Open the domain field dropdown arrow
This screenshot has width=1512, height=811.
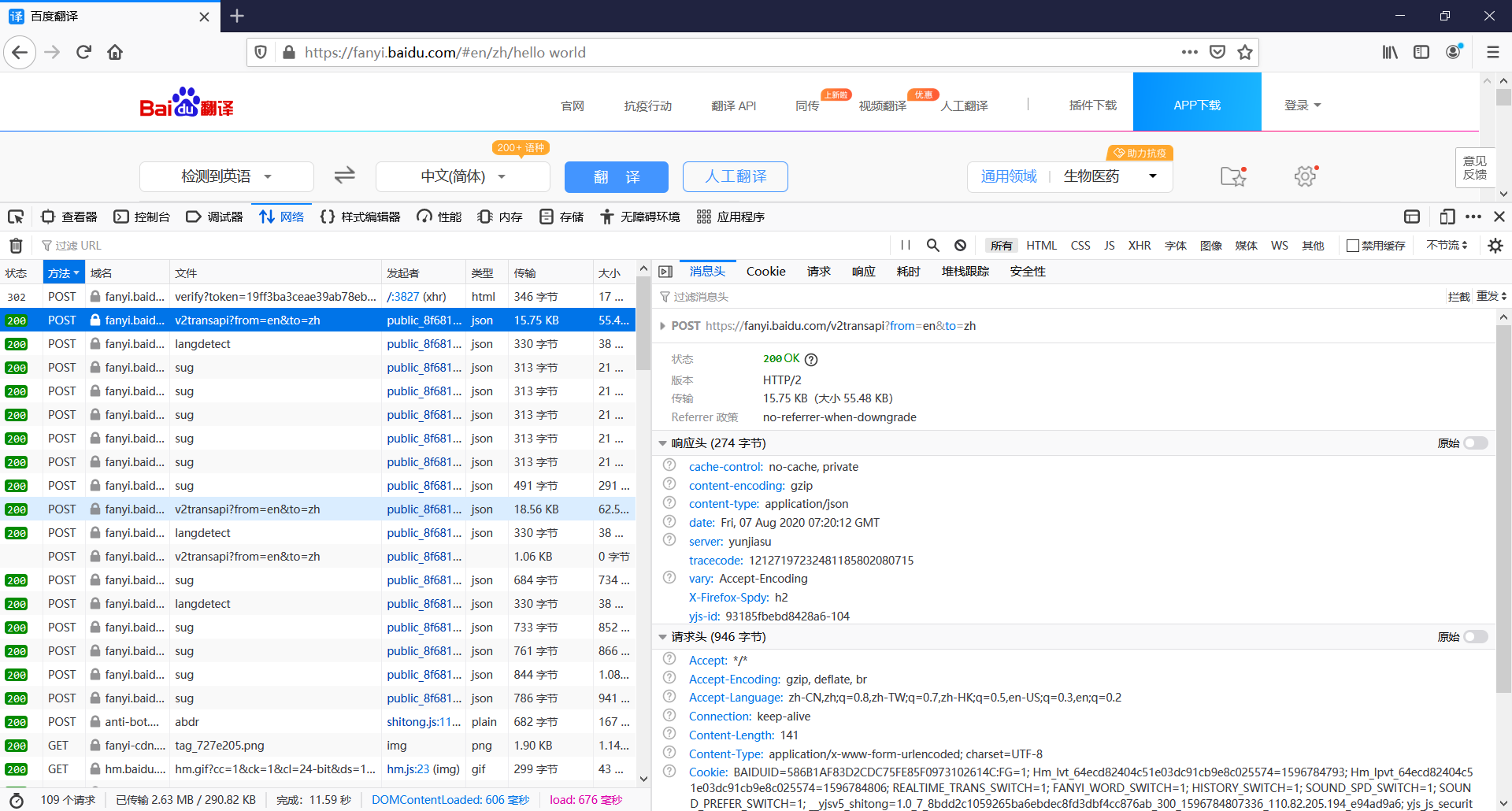(x=1153, y=176)
